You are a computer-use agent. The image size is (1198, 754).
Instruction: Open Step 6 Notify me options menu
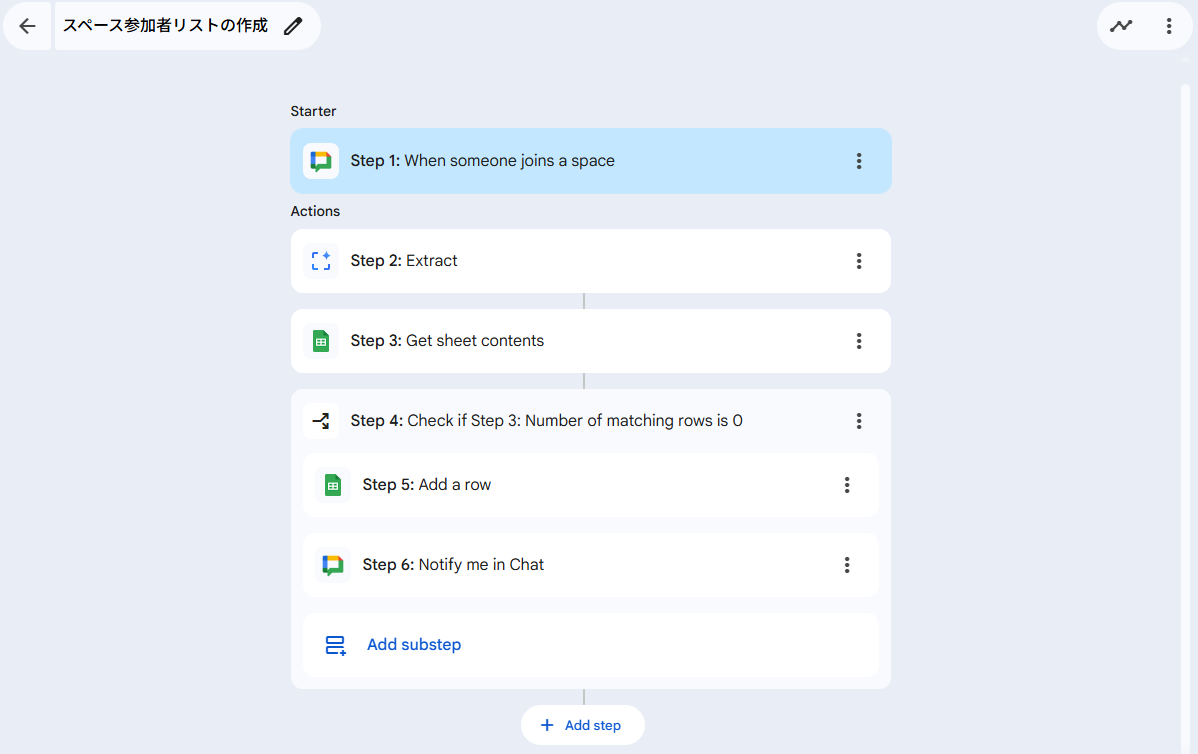[x=846, y=565]
